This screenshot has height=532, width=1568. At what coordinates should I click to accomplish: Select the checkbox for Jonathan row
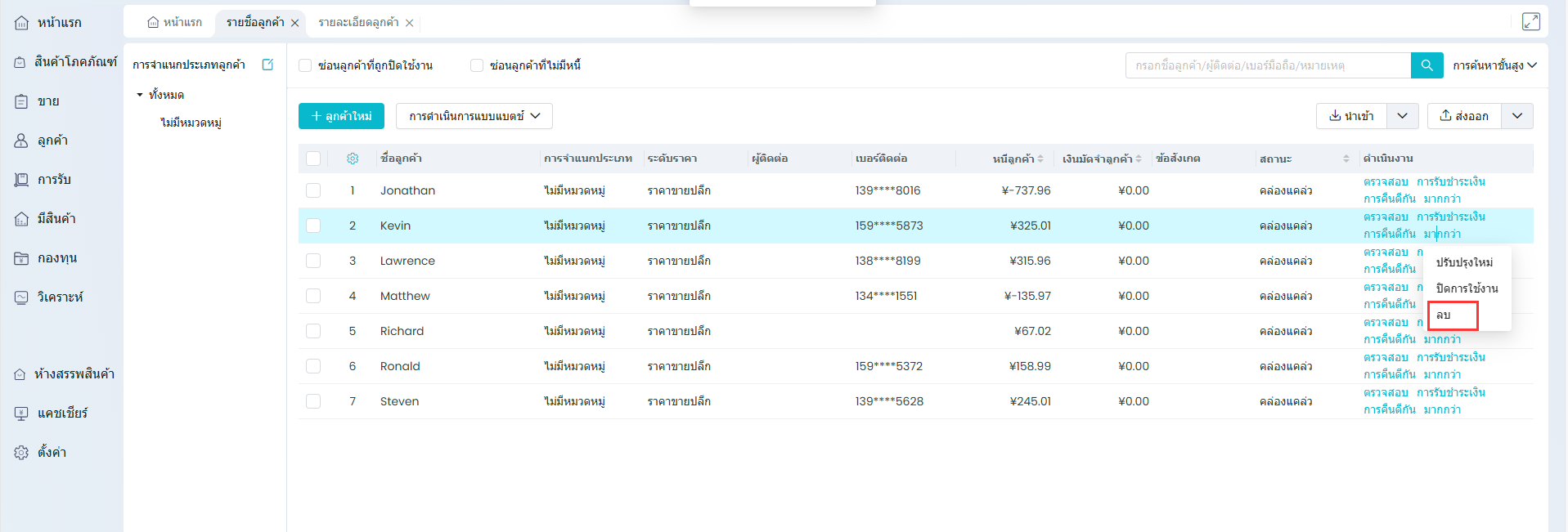[313, 190]
